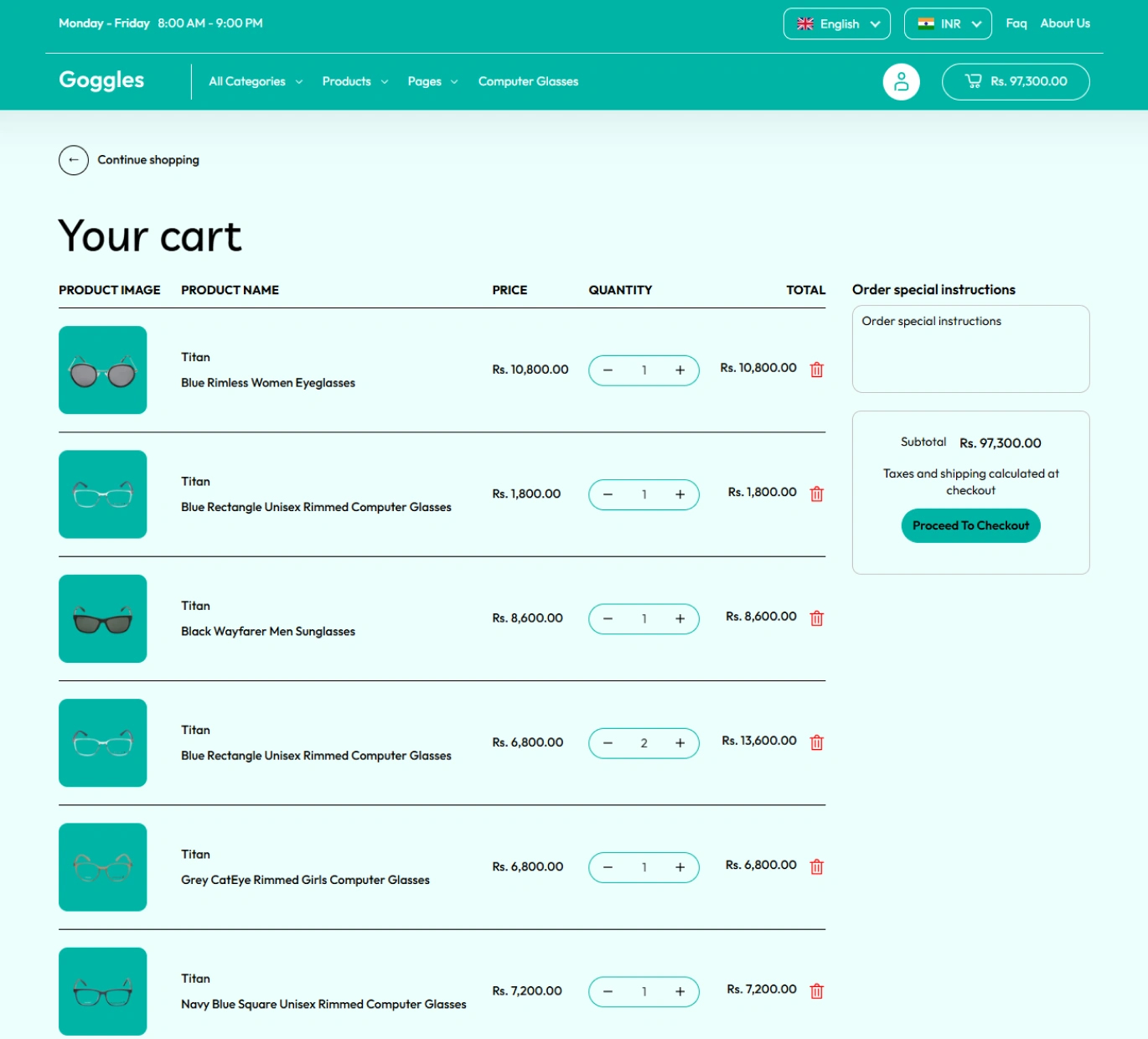Open the Navy Blue Square glasses thumbnail
This screenshot has width=1148, height=1039.
[x=102, y=991]
